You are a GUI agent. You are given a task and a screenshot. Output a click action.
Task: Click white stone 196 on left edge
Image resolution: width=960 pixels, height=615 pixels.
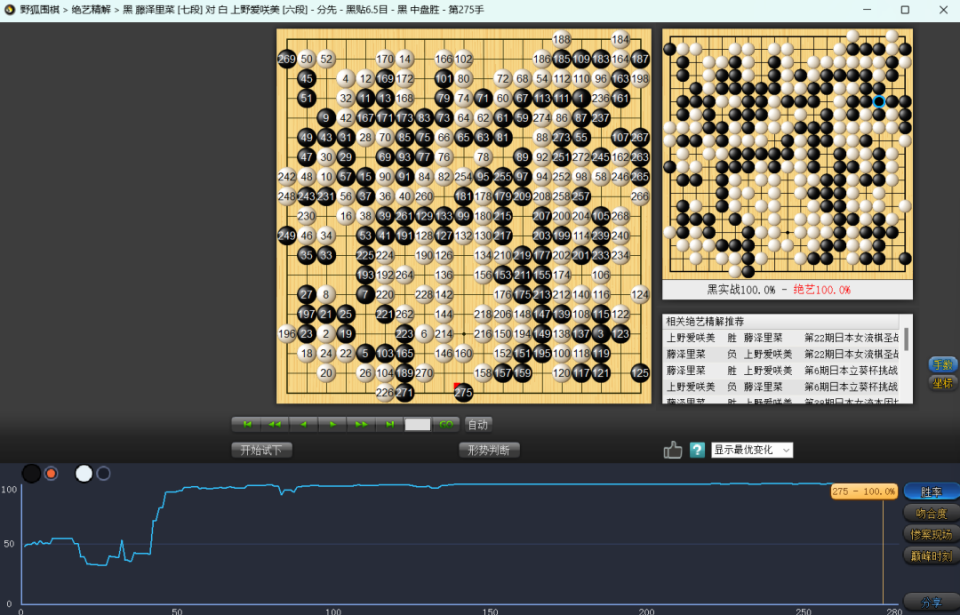[287, 334]
